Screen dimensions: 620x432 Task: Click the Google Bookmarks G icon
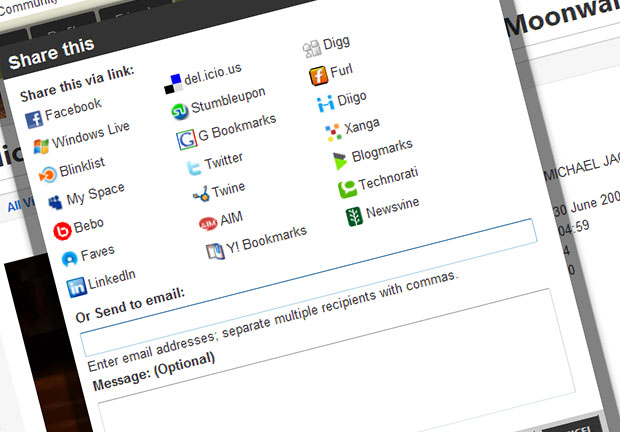click(186, 140)
